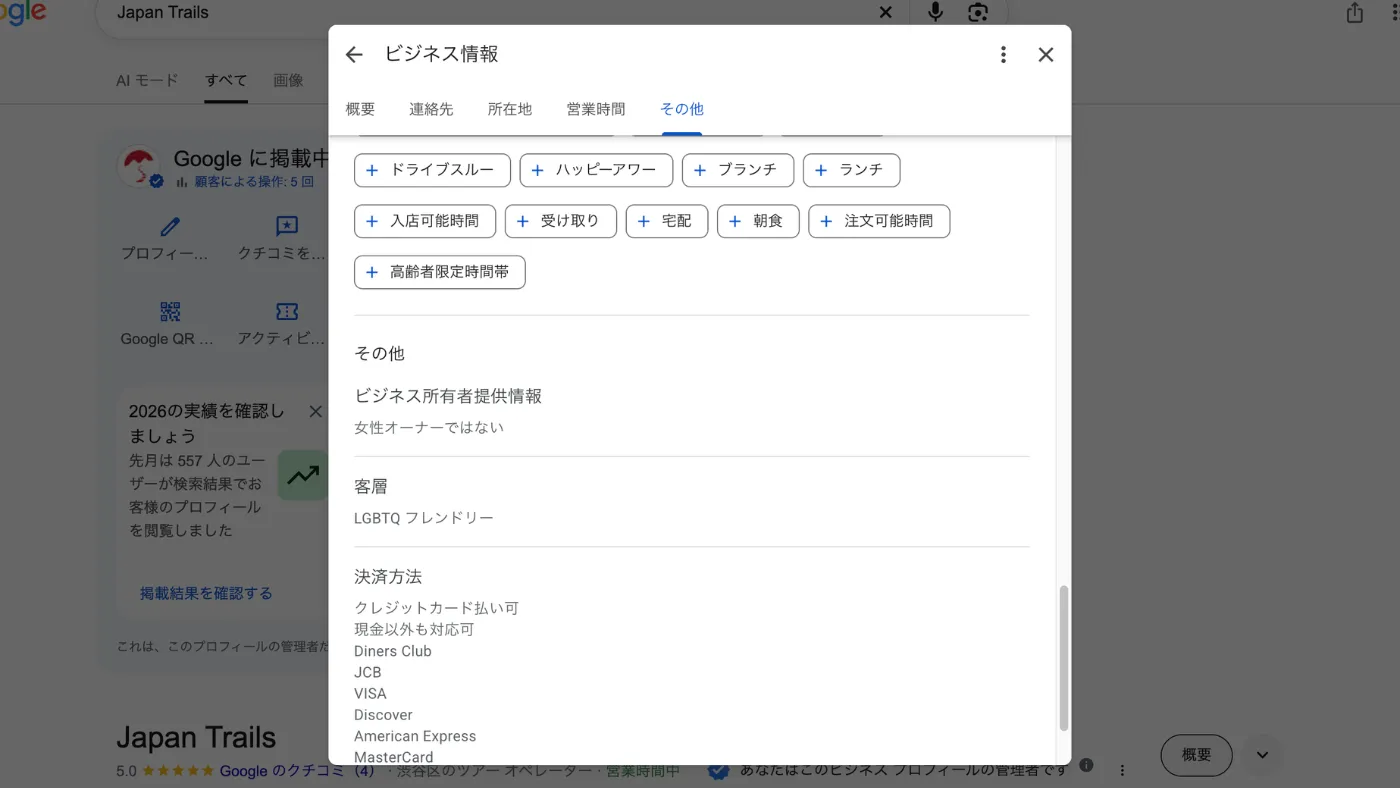Click the アクティビ… ticket icon
The width and height of the screenshot is (1400, 788).
coord(287,312)
